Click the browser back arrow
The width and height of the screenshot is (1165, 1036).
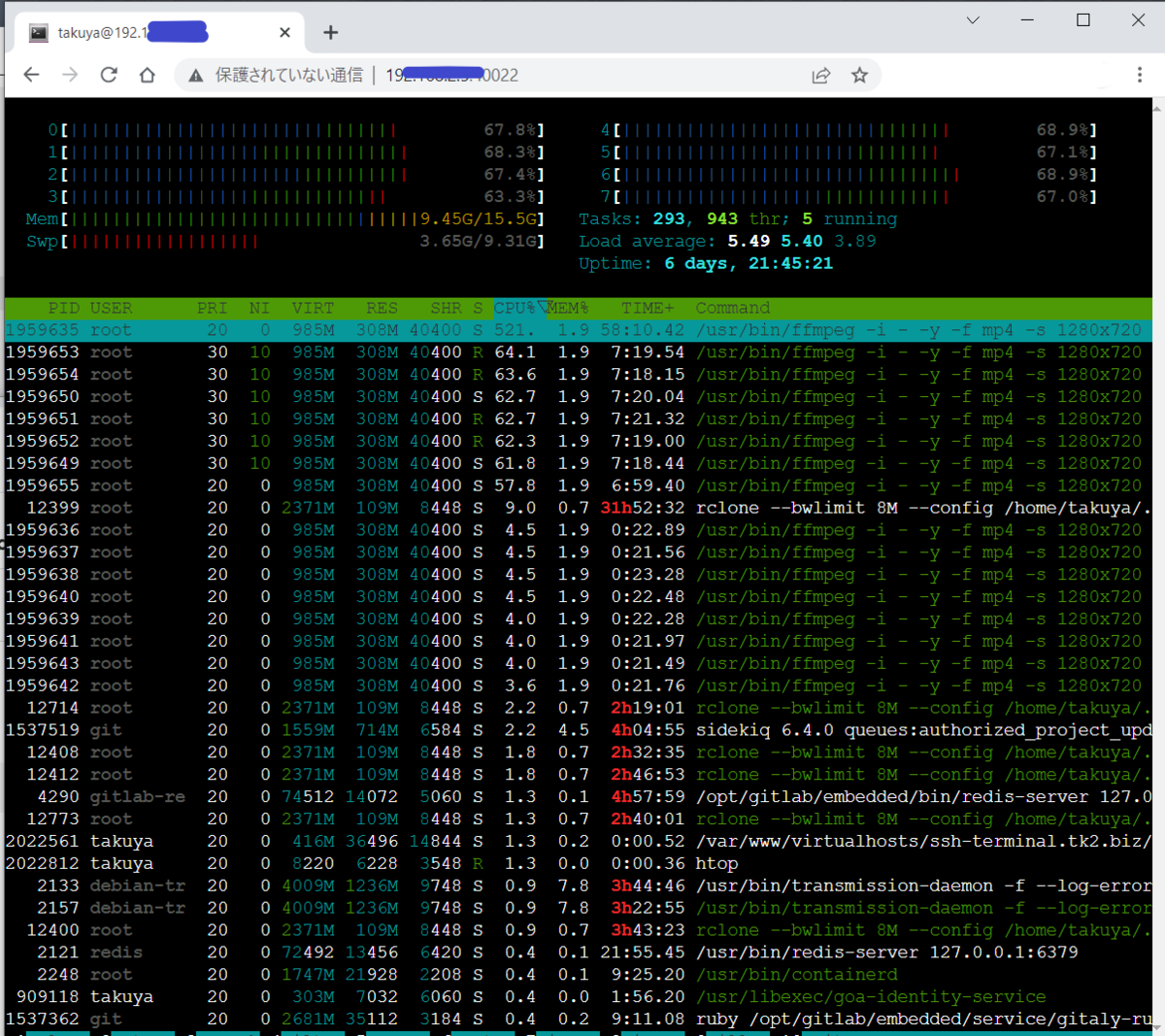coord(32,75)
